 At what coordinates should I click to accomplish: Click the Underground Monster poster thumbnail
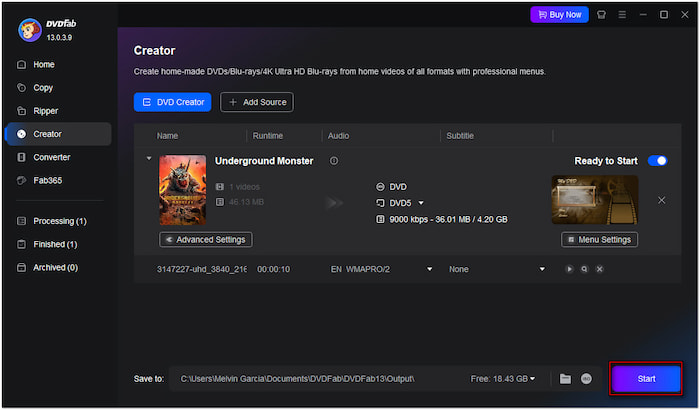point(183,190)
